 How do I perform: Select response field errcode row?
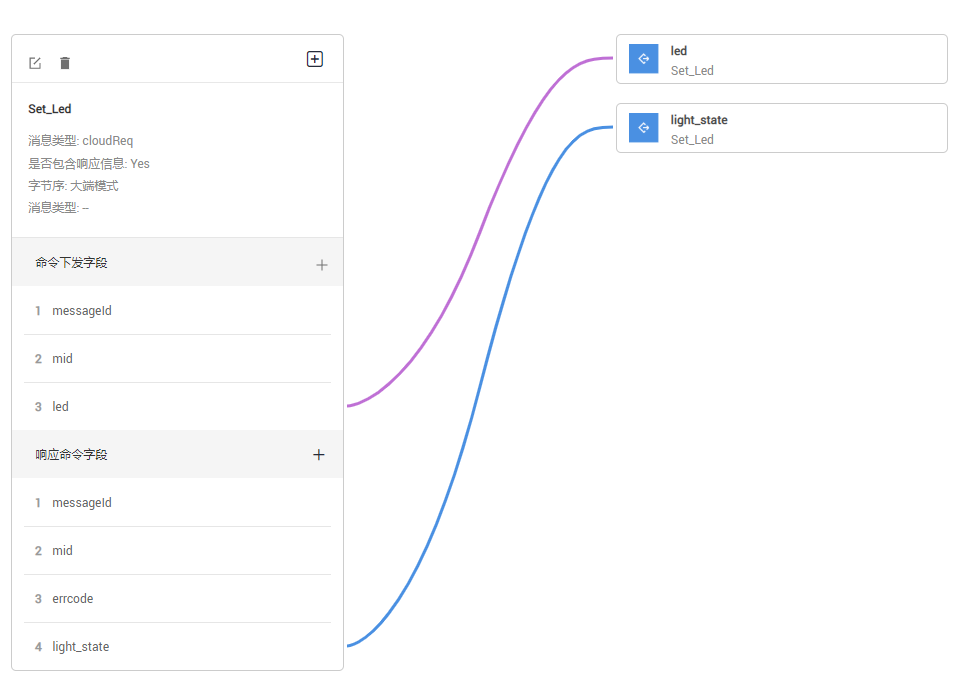point(177,599)
